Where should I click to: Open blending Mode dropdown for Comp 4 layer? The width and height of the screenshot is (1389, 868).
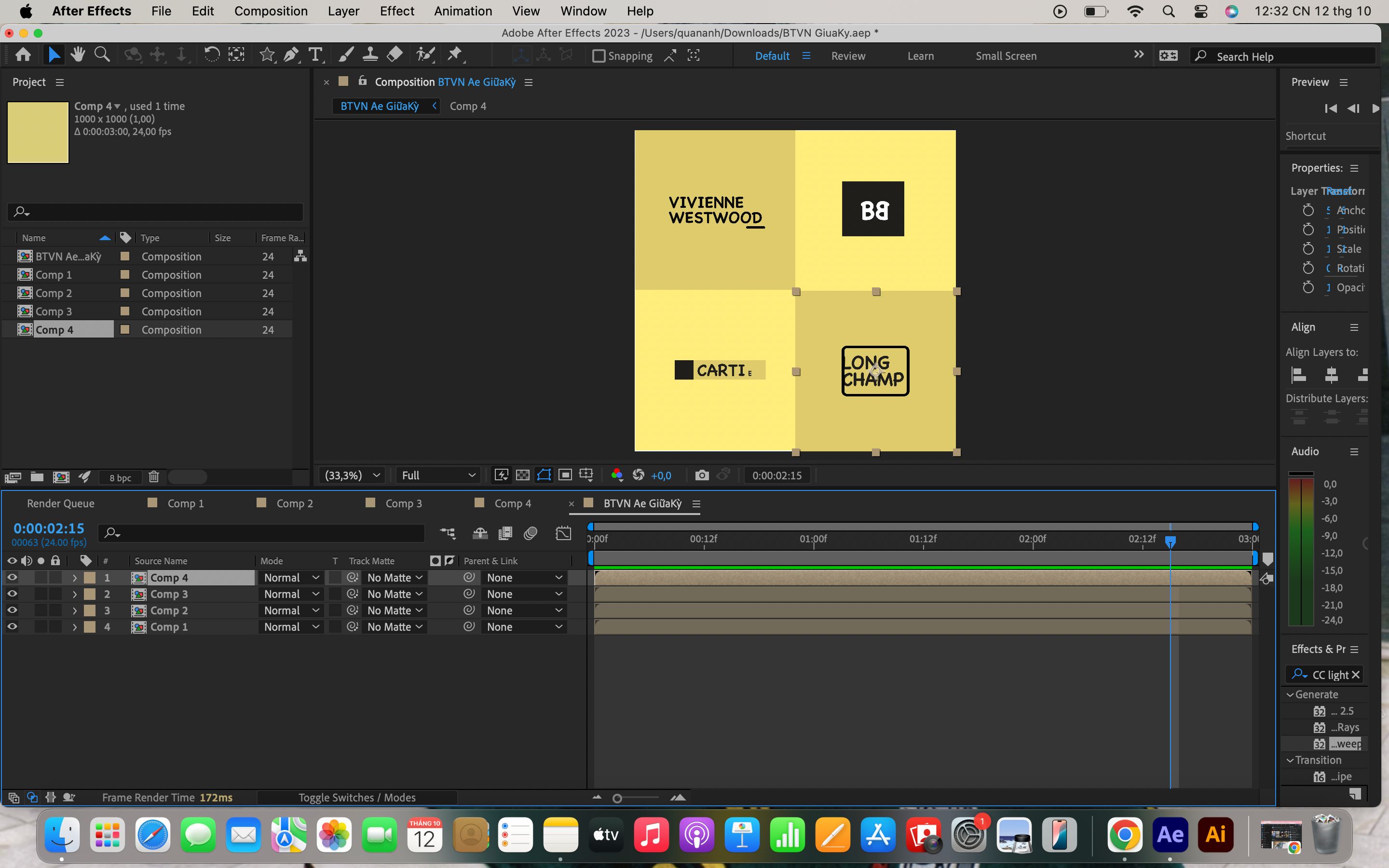click(290, 578)
